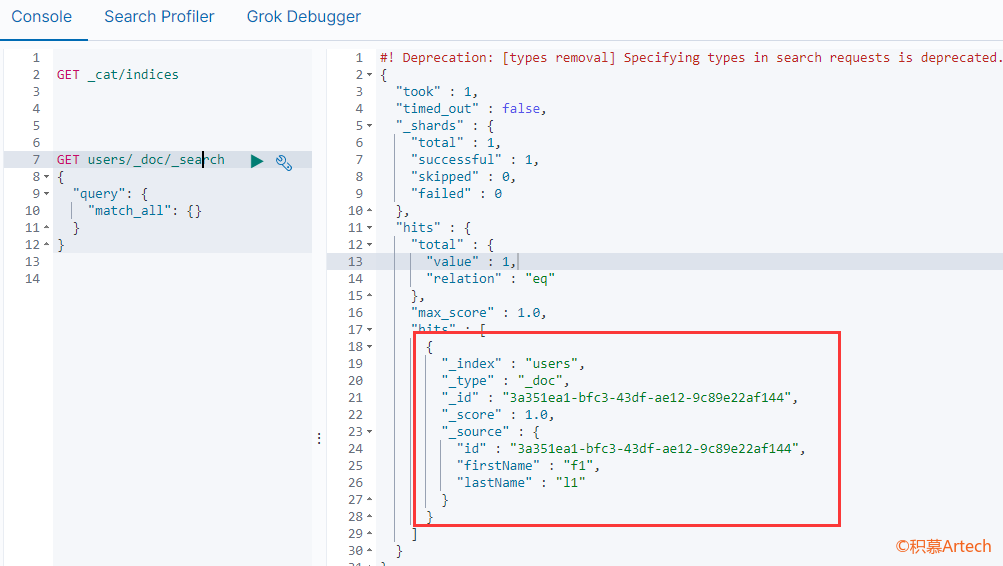Click the "_index" : "users" line
This screenshot has width=1003, height=566.
click(x=513, y=364)
